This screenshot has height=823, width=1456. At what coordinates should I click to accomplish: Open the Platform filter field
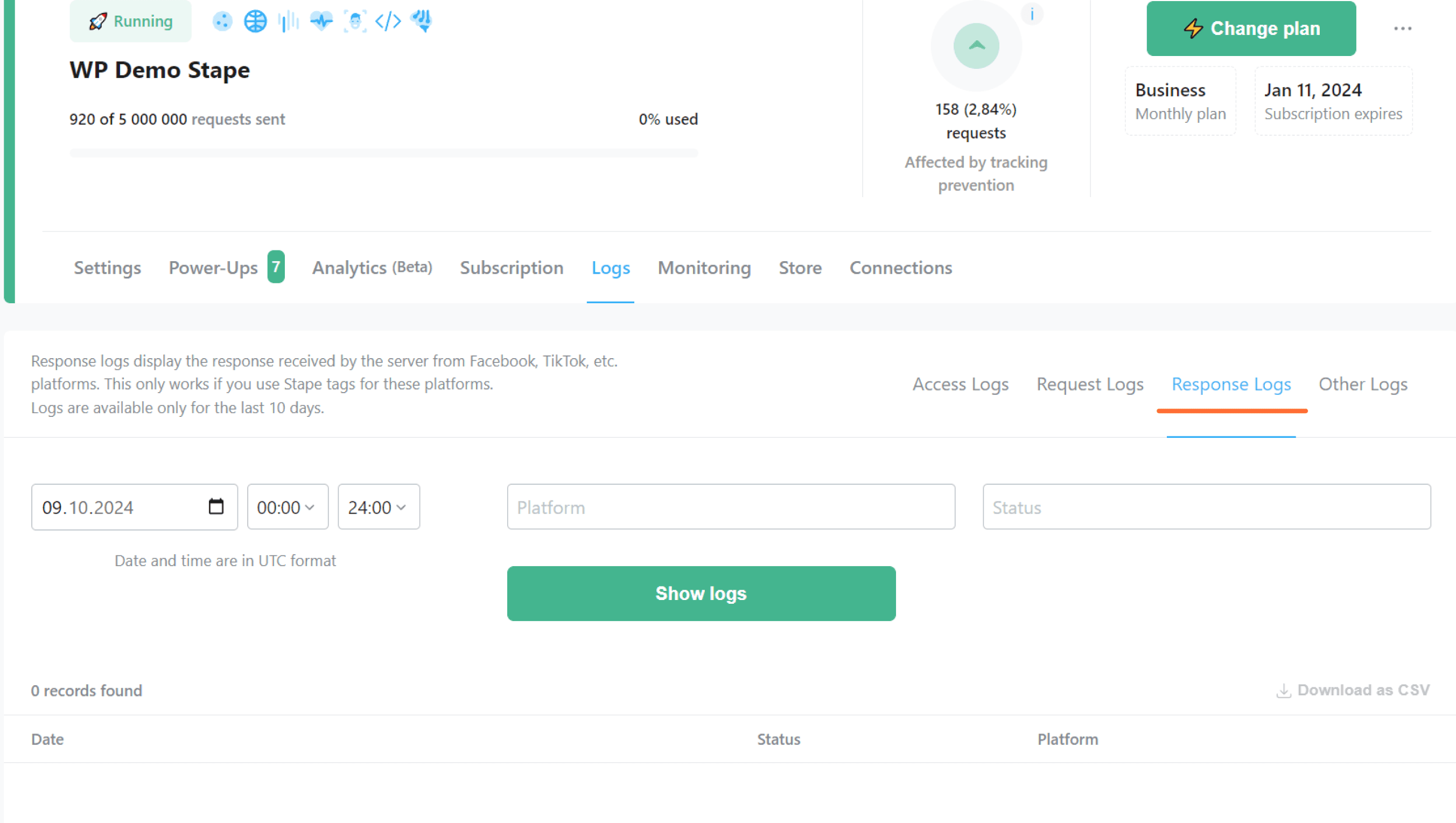click(x=731, y=507)
